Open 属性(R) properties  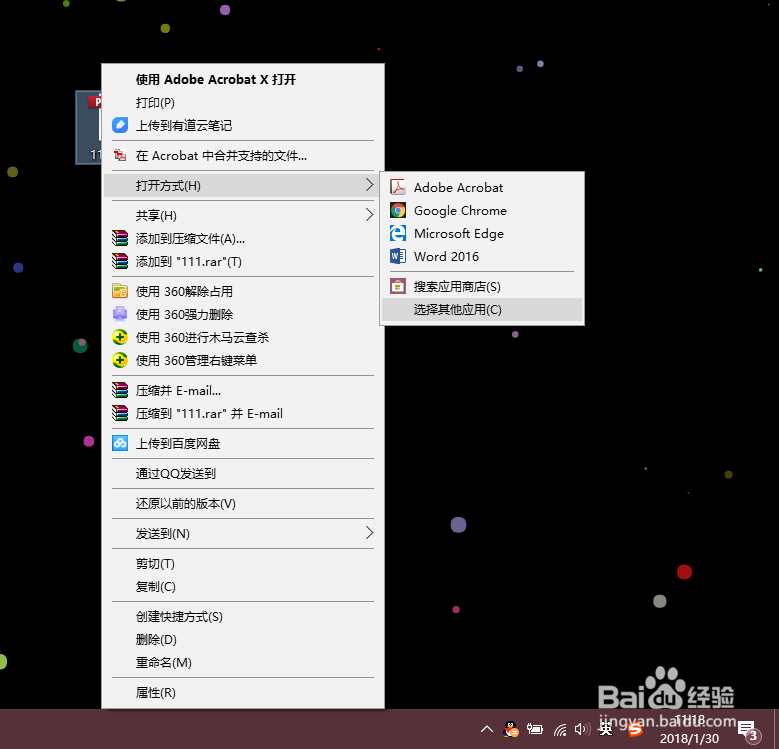[x=243, y=692]
